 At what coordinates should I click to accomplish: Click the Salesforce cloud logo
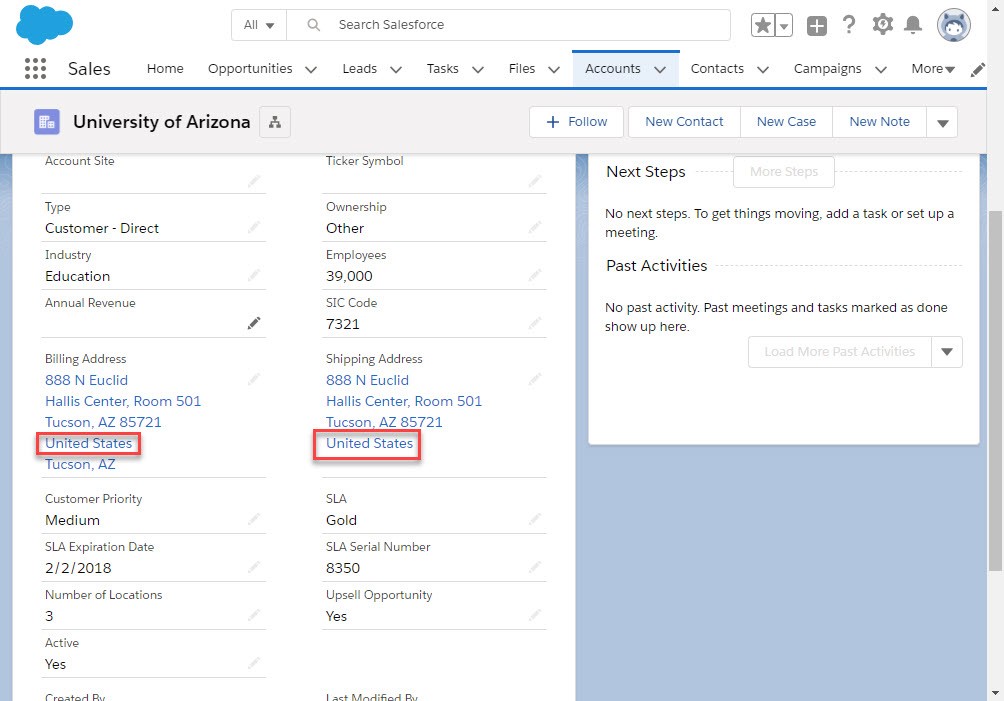(x=44, y=24)
